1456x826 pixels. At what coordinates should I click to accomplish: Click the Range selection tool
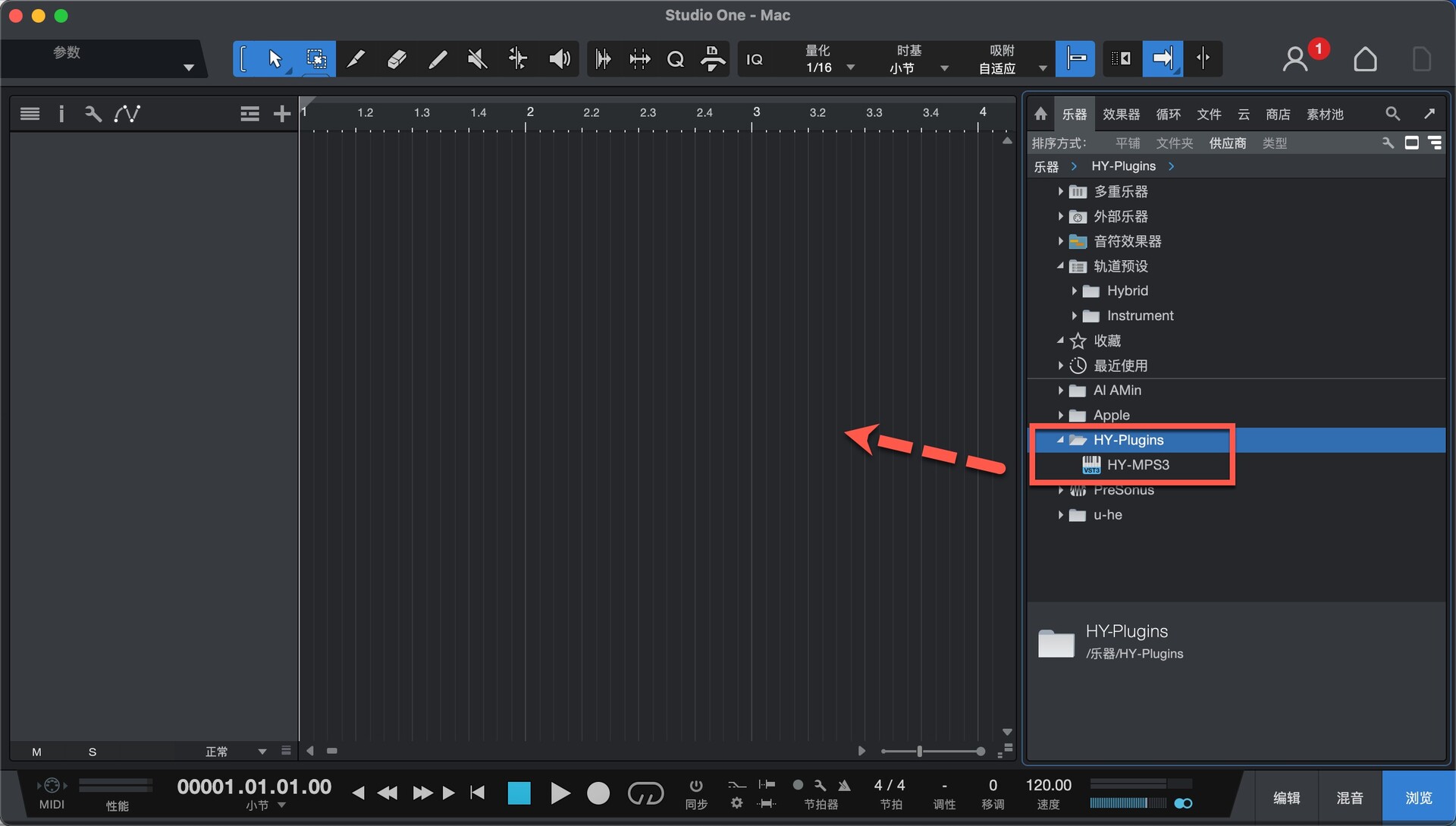click(315, 59)
